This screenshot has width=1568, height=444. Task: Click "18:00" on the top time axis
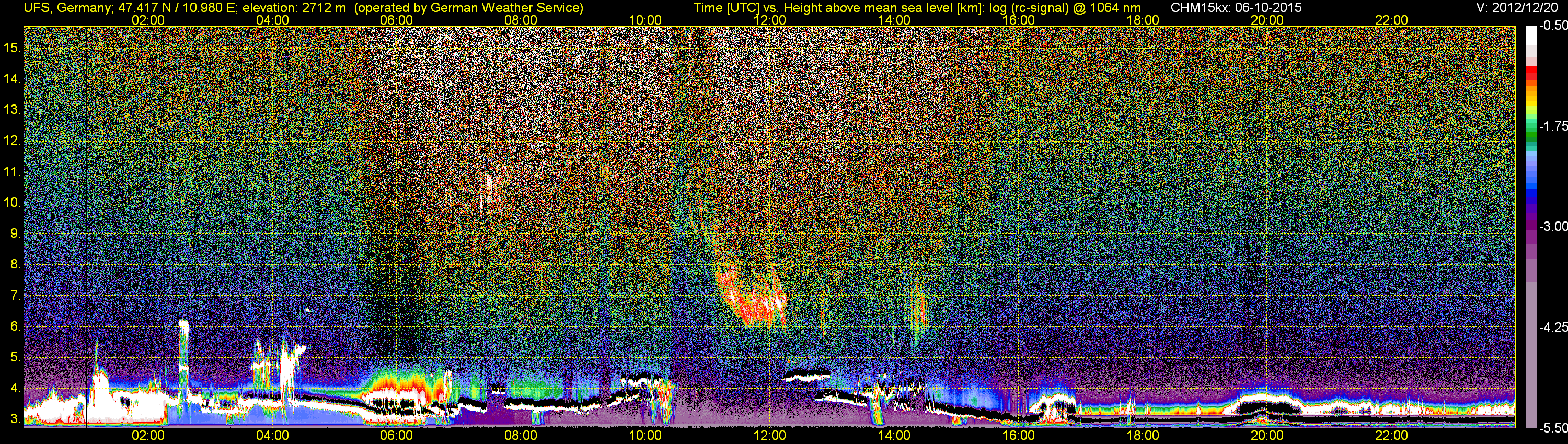coord(1143,20)
